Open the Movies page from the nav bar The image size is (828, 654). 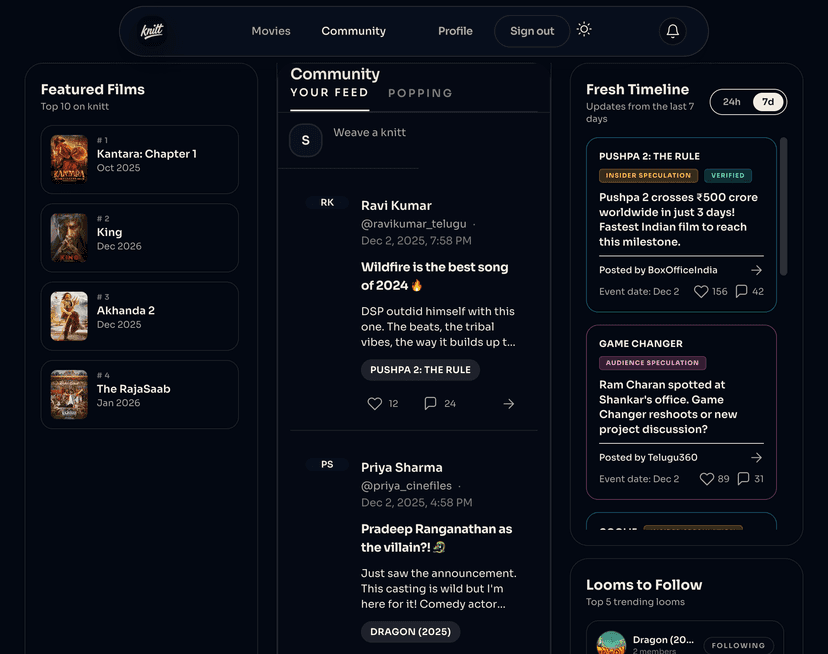[x=271, y=31]
